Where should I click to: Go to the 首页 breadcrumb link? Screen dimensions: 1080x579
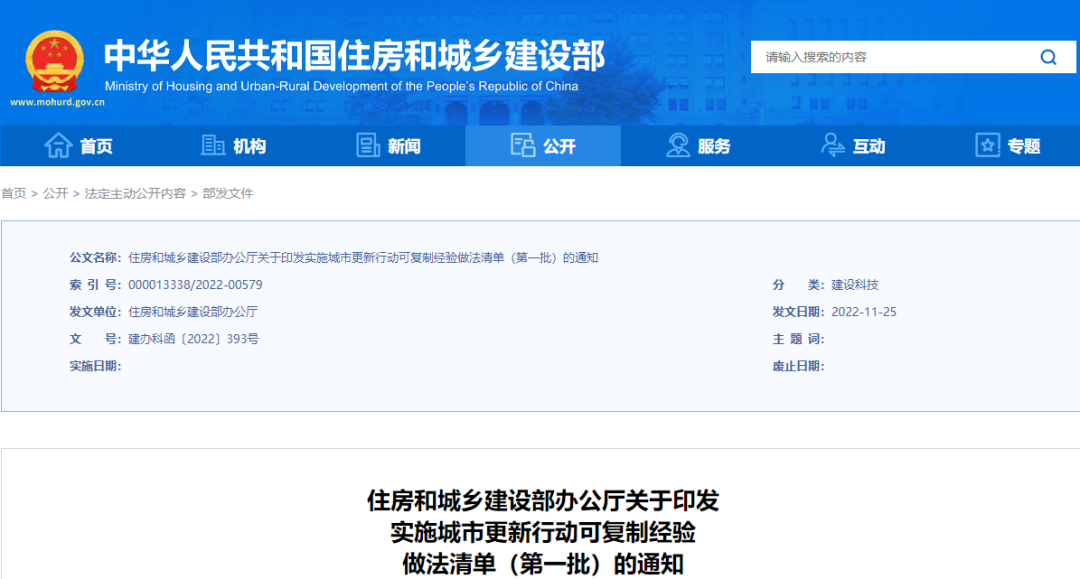pyautogui.click(x=15, y=193)
